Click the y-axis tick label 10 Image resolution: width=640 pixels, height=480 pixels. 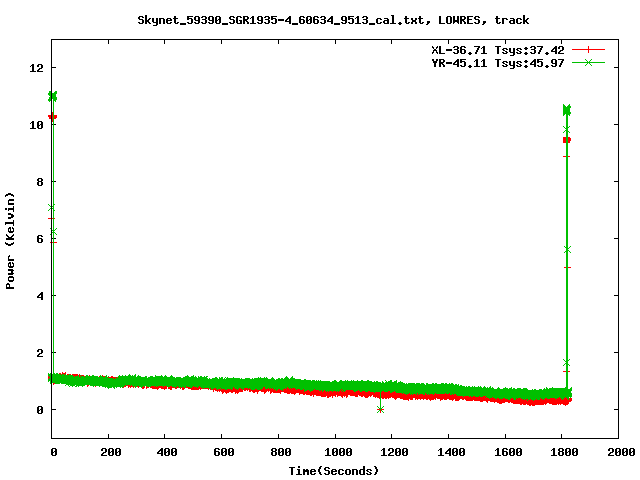pos(36,125)
